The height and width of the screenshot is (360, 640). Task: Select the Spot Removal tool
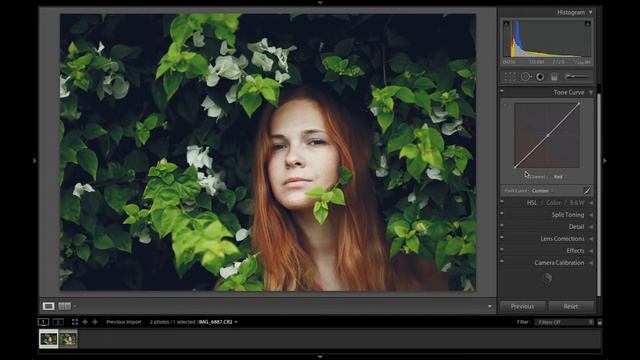[x=526, y=77]
